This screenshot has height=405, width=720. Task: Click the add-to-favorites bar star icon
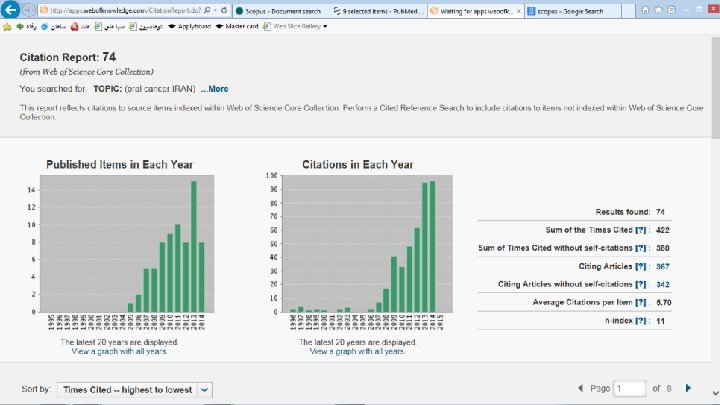point(7,27)
